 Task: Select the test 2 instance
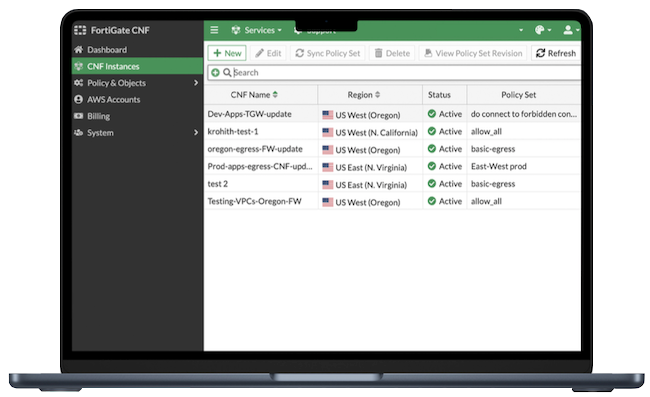[218, 184]
